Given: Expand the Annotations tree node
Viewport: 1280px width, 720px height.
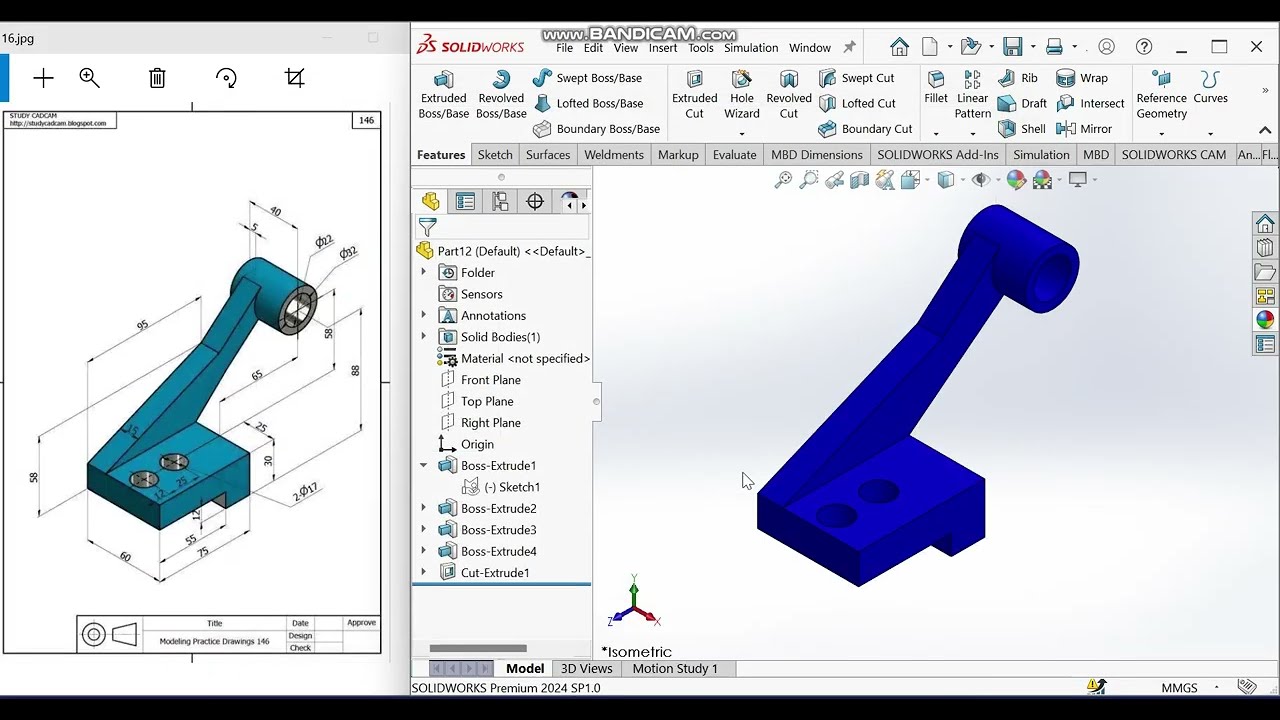Looking at the screenshot, I should [x=423, y=316].
